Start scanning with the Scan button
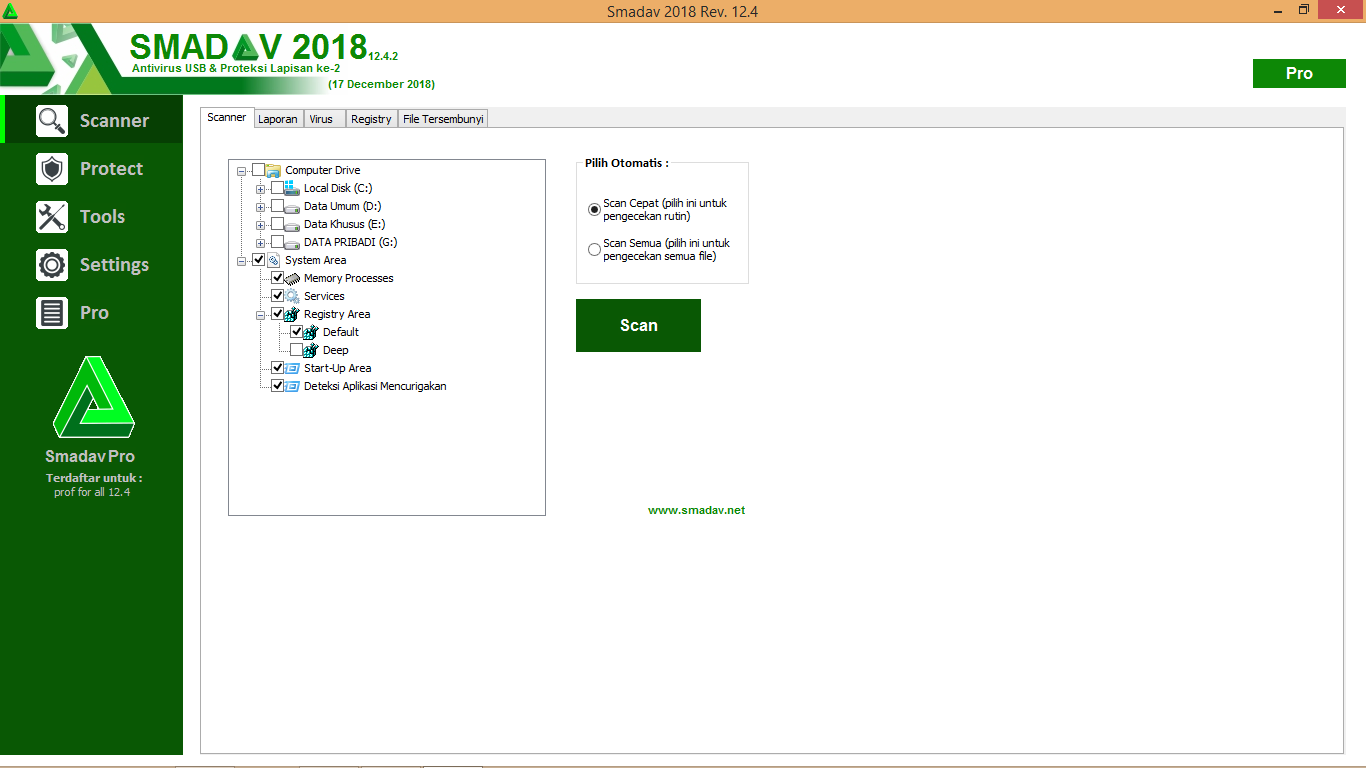The width and height of the screenshot is (1366, 768). 638,325
